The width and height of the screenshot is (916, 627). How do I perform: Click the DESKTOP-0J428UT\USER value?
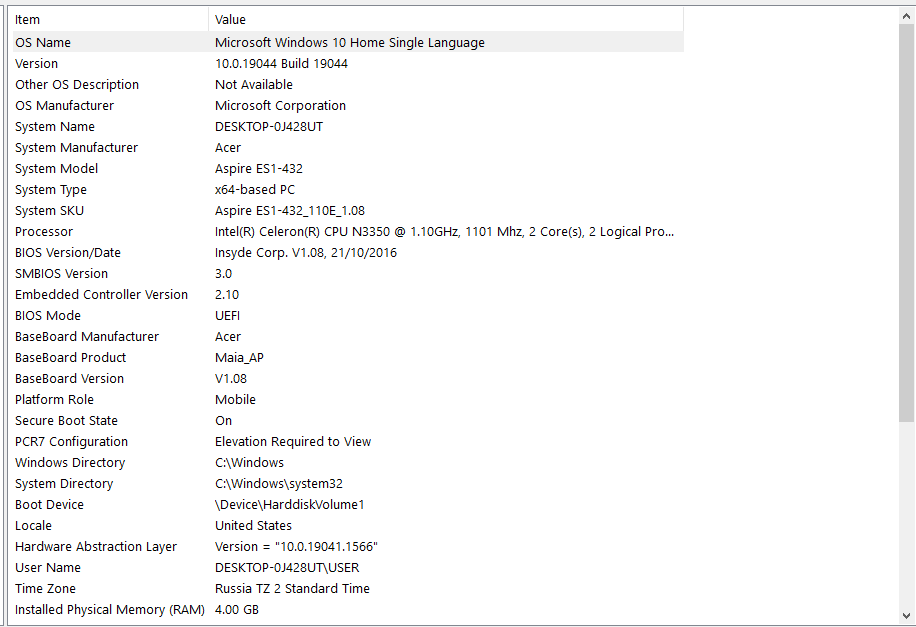(287, 569)
